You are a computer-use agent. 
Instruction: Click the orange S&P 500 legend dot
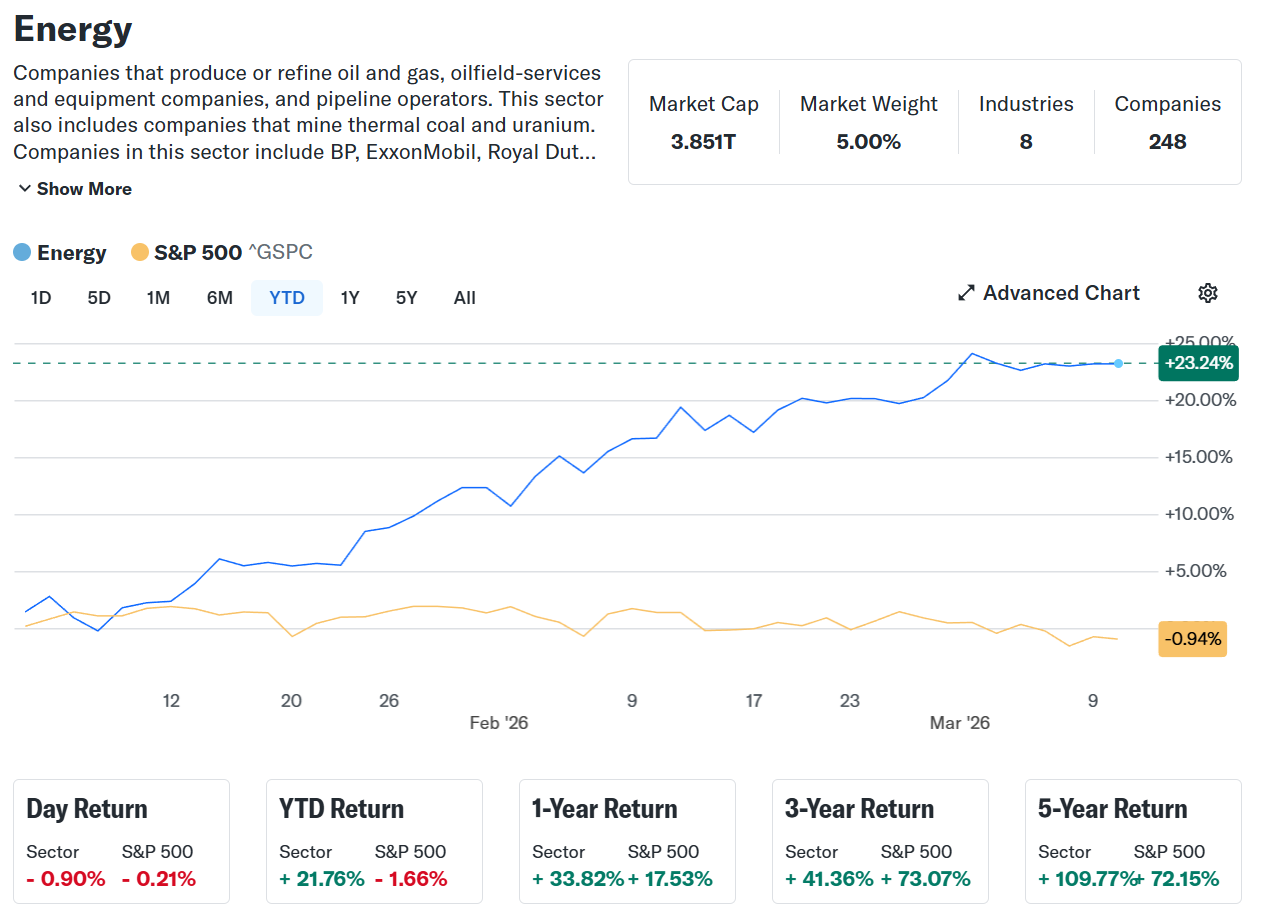pos(140,253)
